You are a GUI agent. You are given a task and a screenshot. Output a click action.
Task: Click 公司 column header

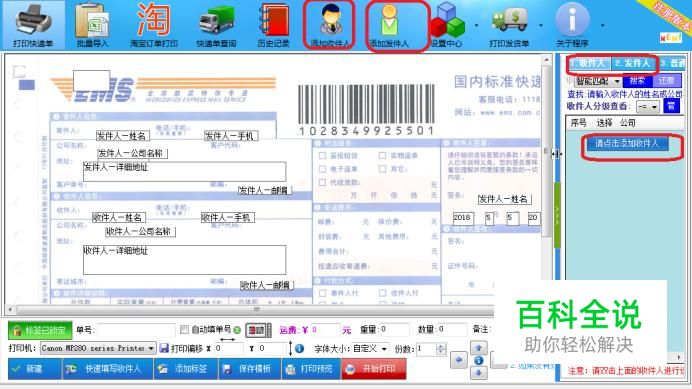(x=628, y=123)
